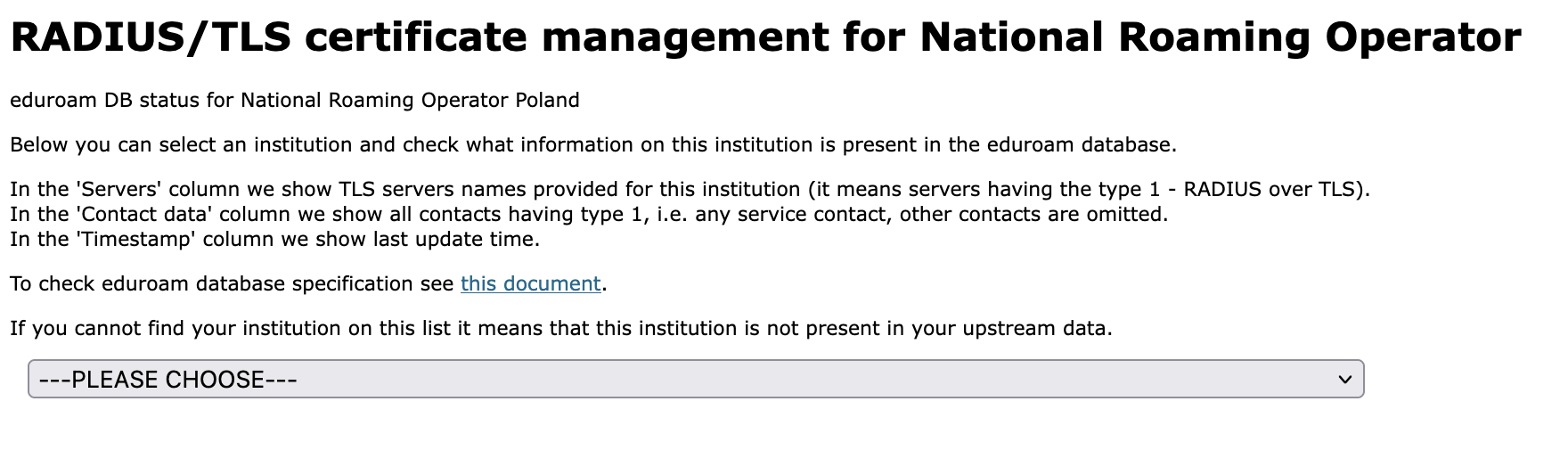Click the word 'Poland' in status line
The height and width of the screenshot is (467, 1568).
pyautogui.click(x=547, y=100)
